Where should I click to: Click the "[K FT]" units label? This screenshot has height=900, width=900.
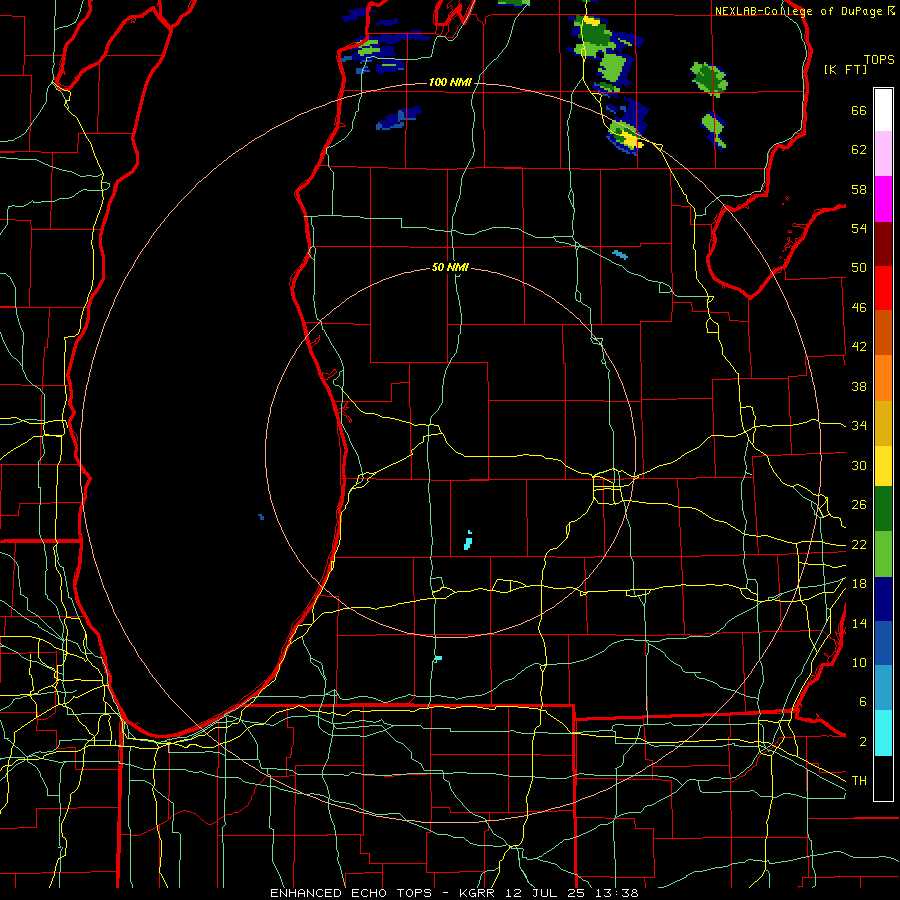845,69
